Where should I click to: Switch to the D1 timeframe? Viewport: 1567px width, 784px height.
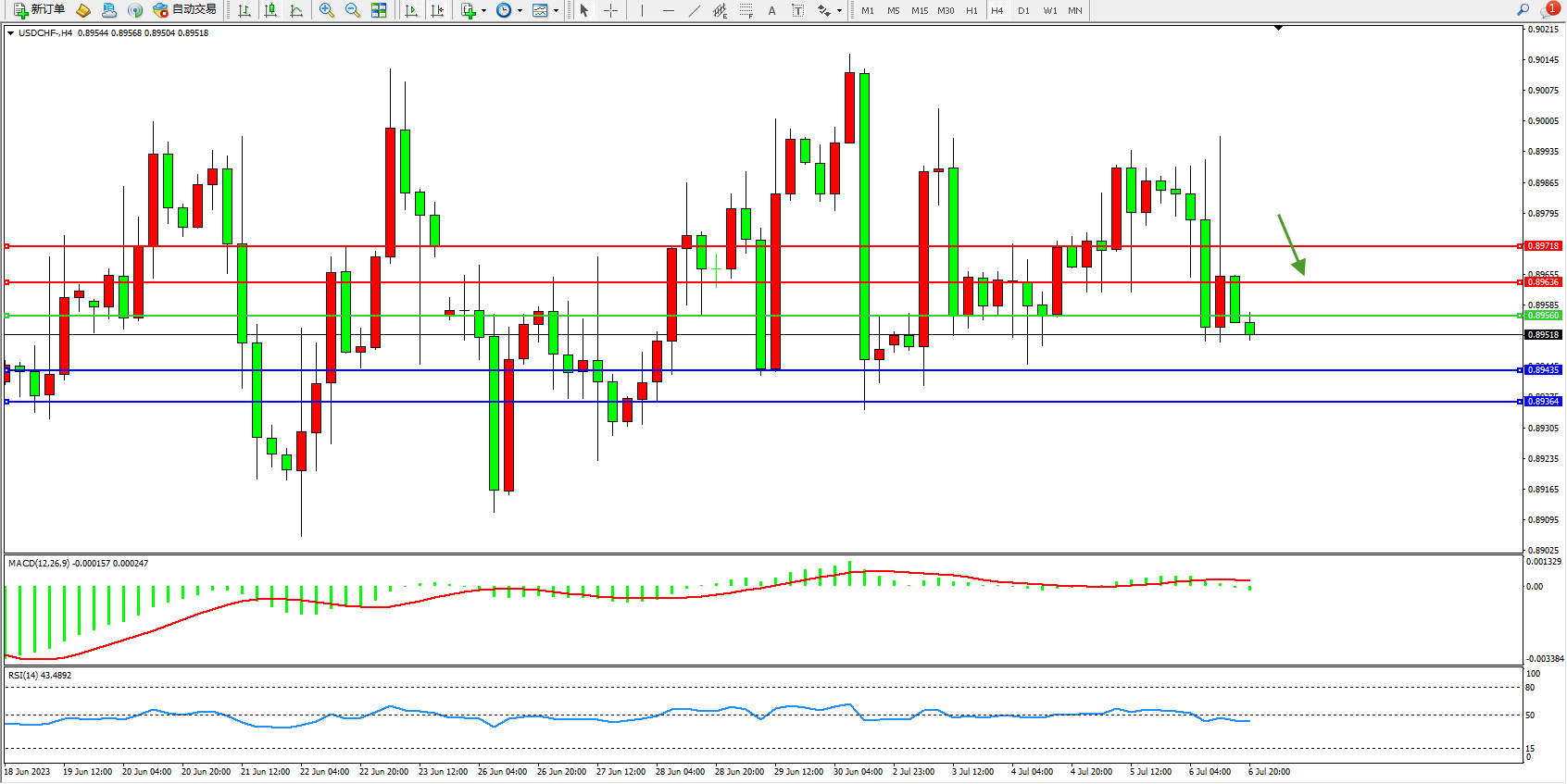[1023, 10]
